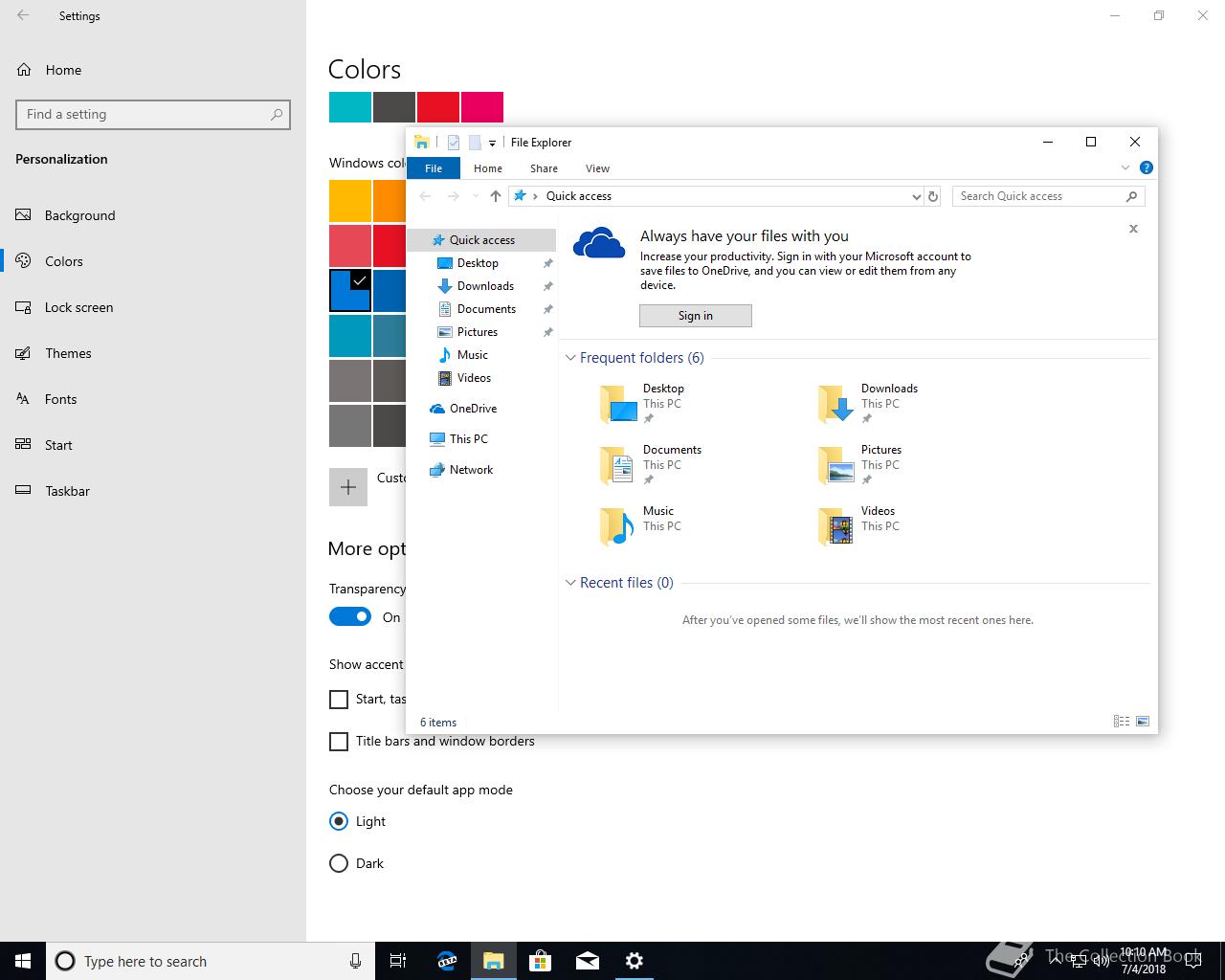
Task: Switch to details view in File Explorer
Action: click(1122, 722)
